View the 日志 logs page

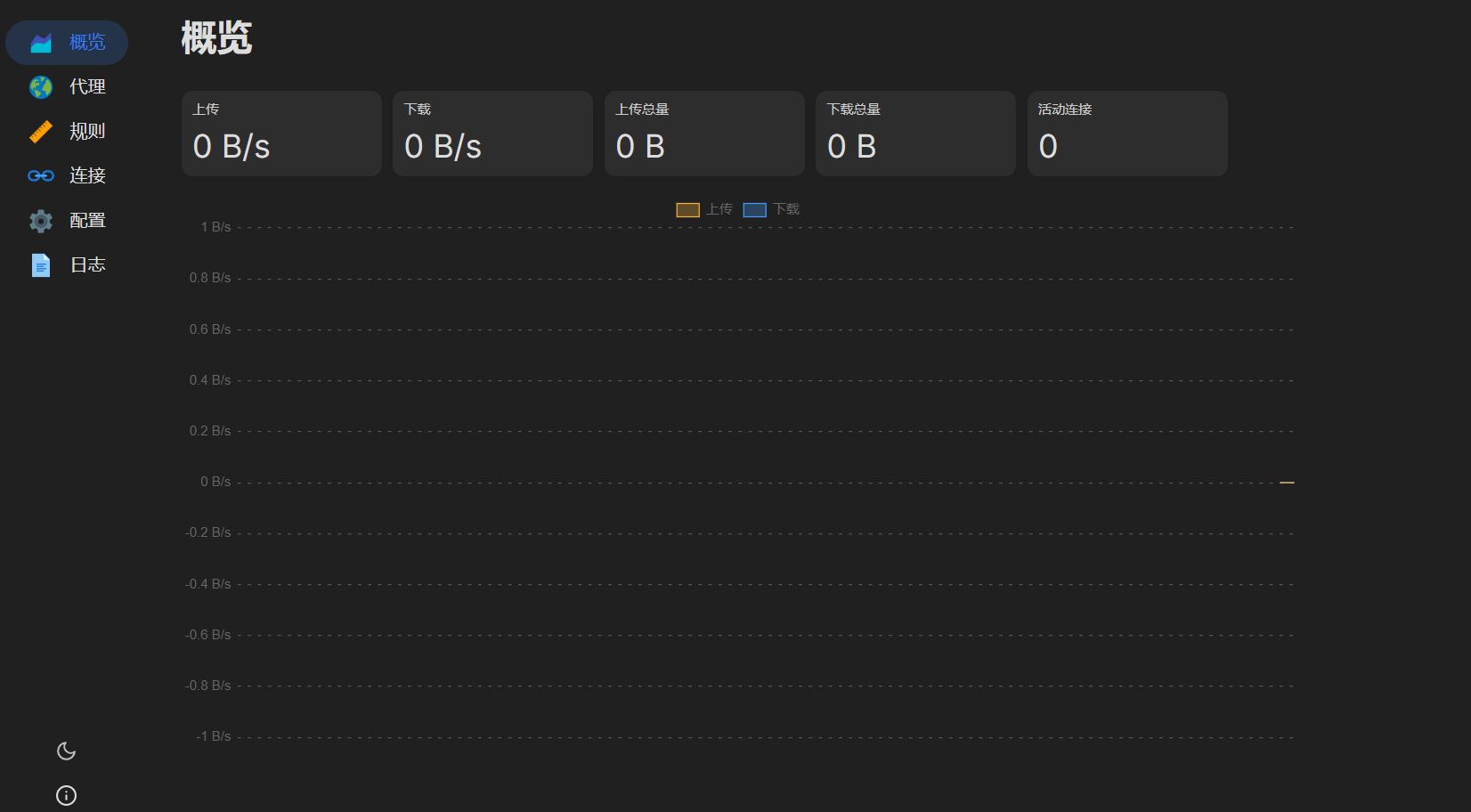click(87, 265)
